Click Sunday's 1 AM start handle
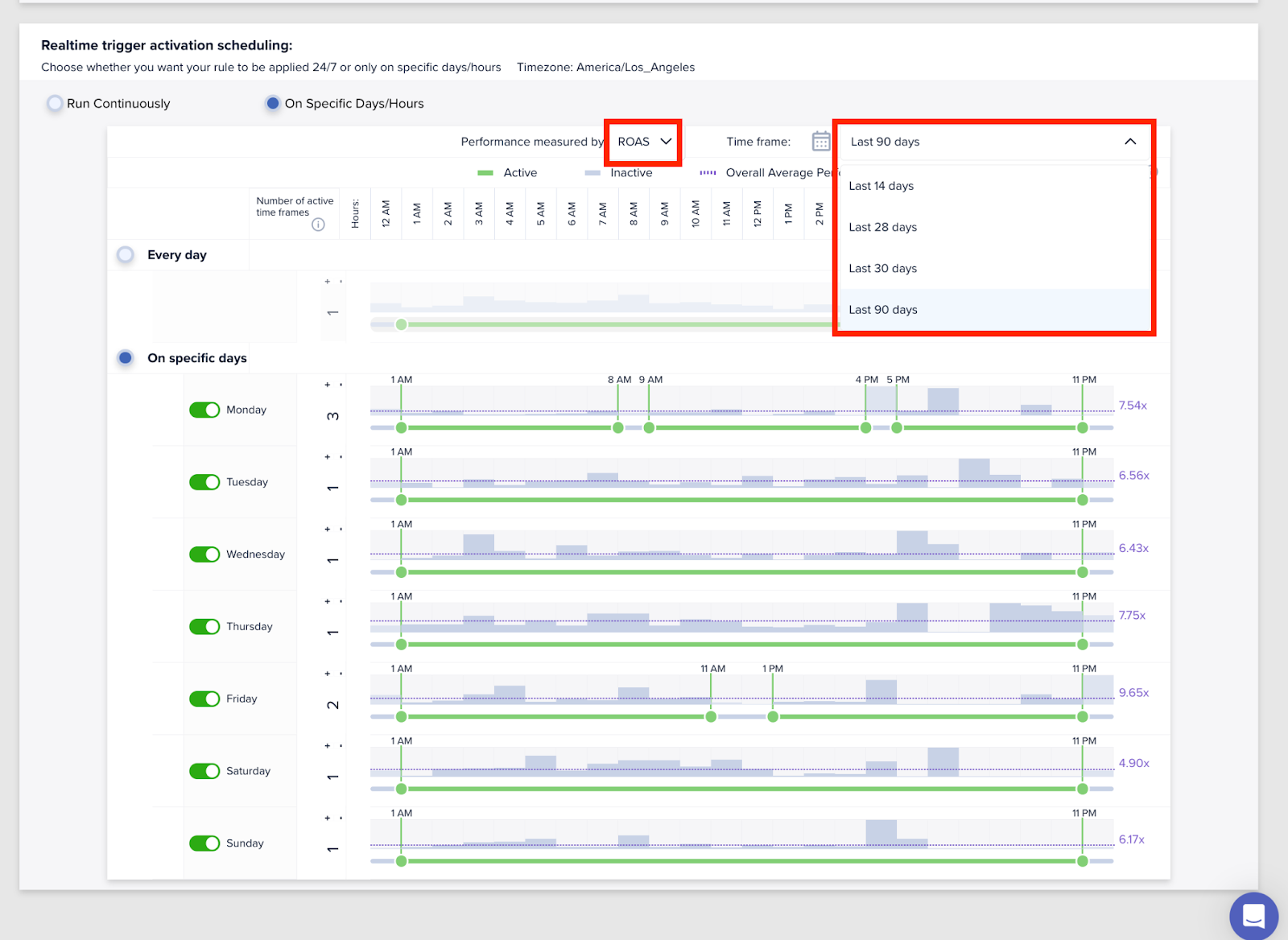Screen dimensions: 1288x940 [x=402, y=862]
